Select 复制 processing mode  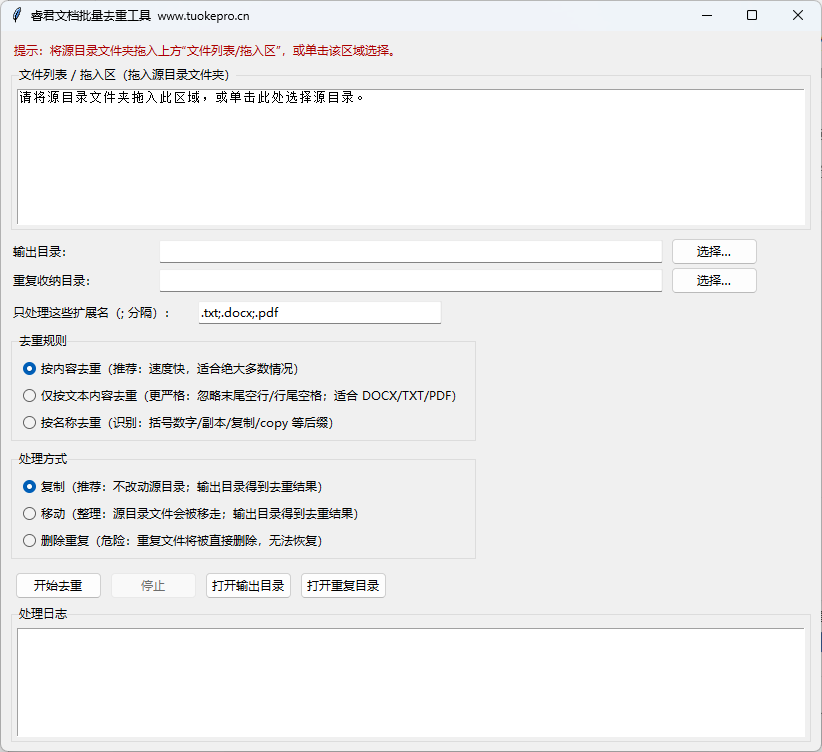[29, 487]
